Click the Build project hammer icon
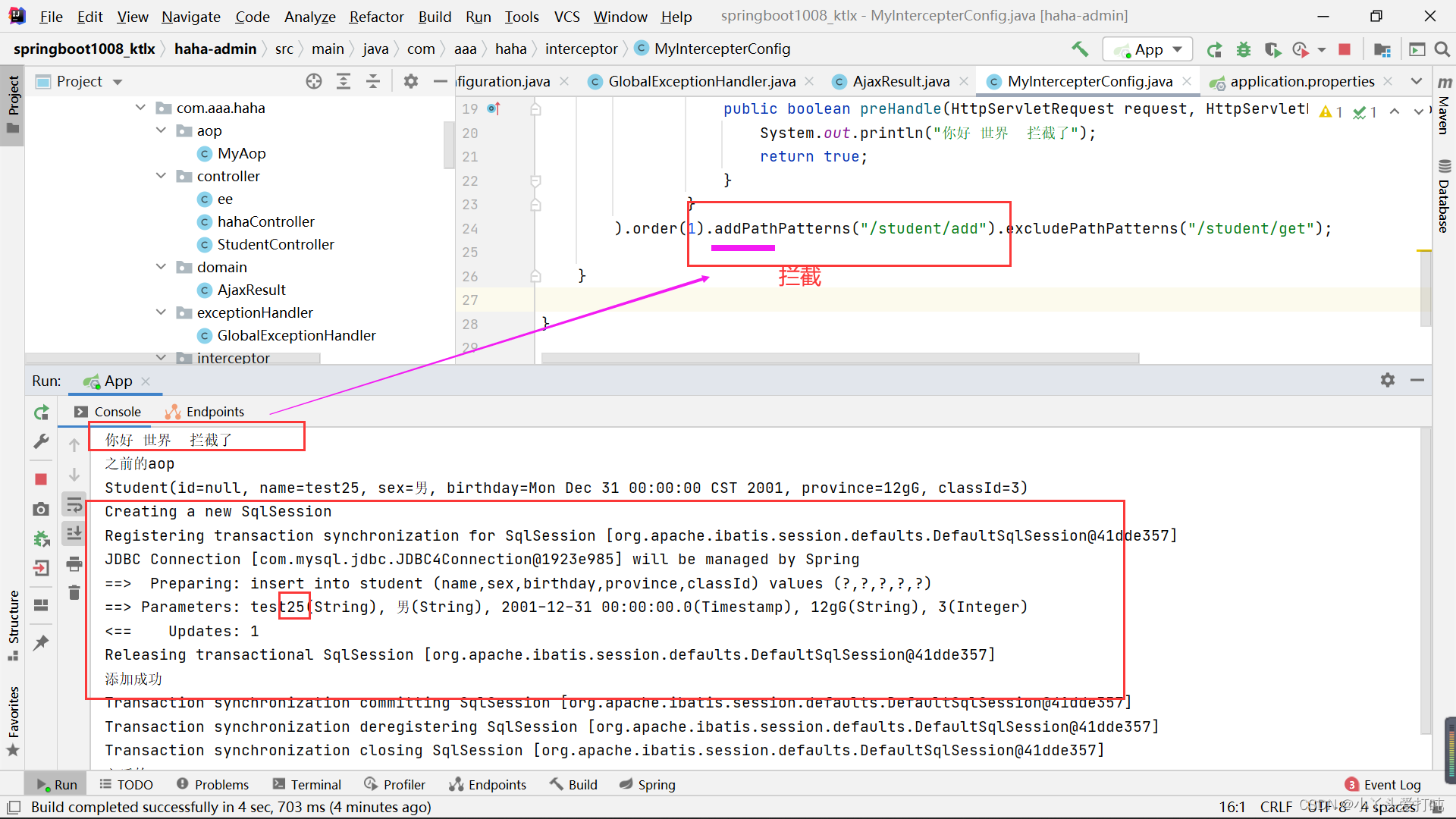Viewport: 1456px width, 819px height. tap(1080, 49)
